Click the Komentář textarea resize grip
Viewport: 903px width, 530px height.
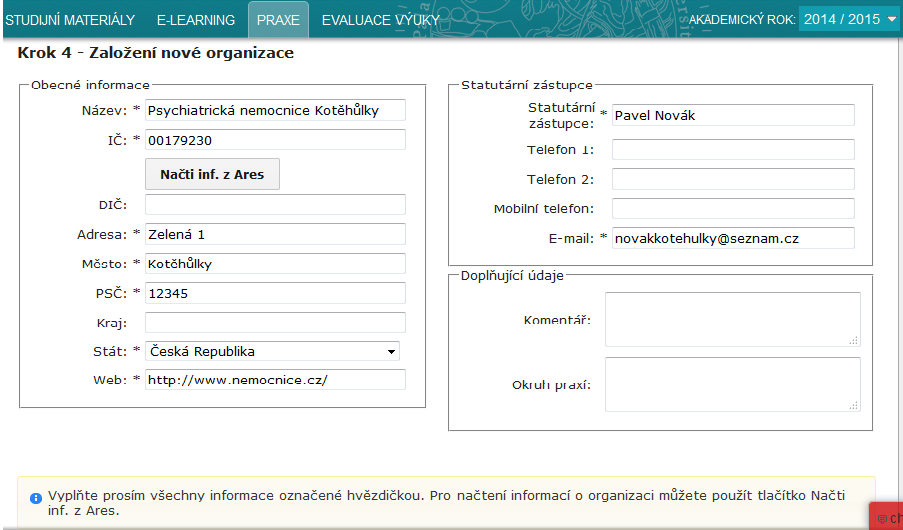click(x=854, y=340)
